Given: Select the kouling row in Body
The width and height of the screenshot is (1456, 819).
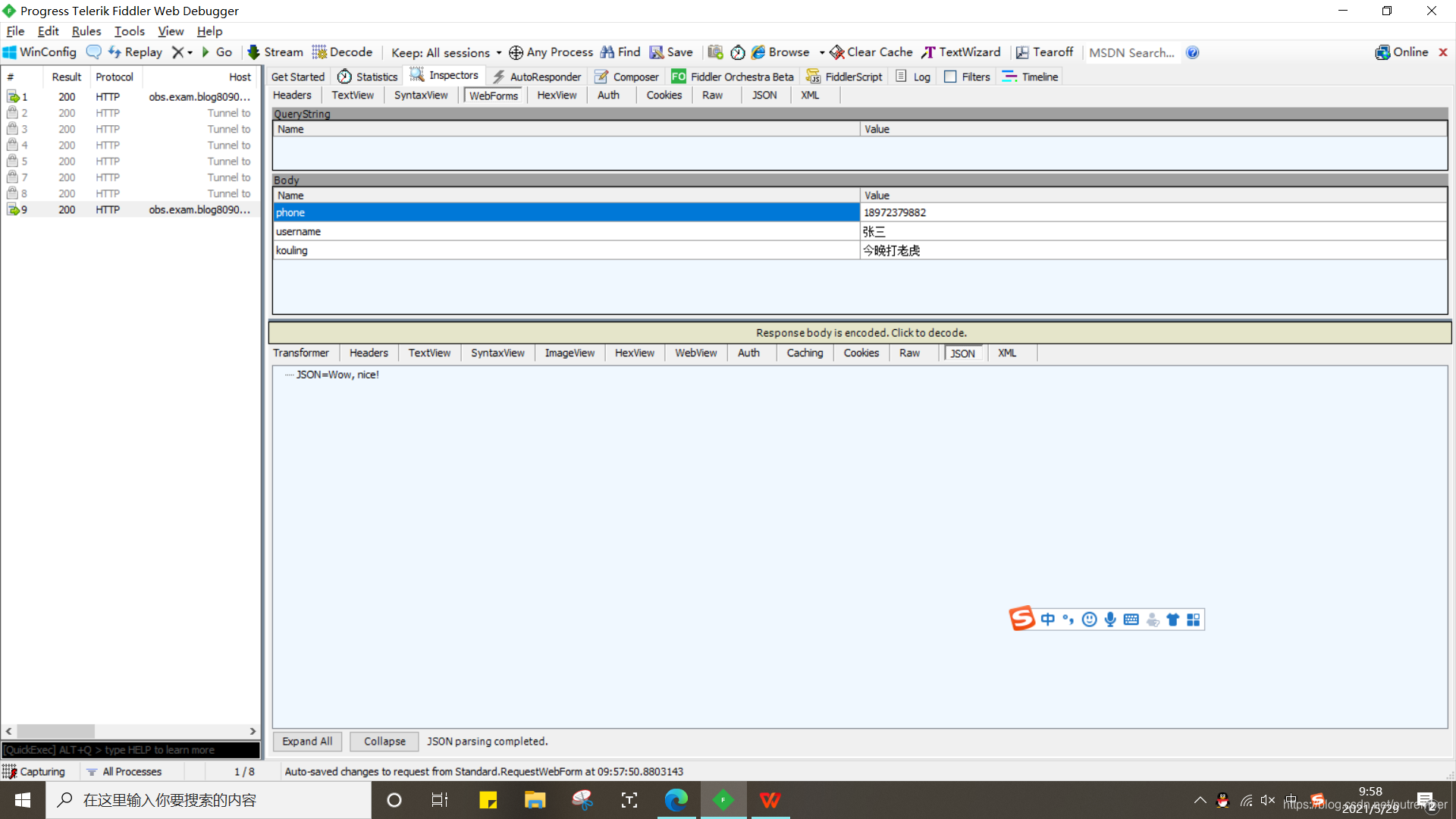Looking at the screenshot, I should pos(860,250).
